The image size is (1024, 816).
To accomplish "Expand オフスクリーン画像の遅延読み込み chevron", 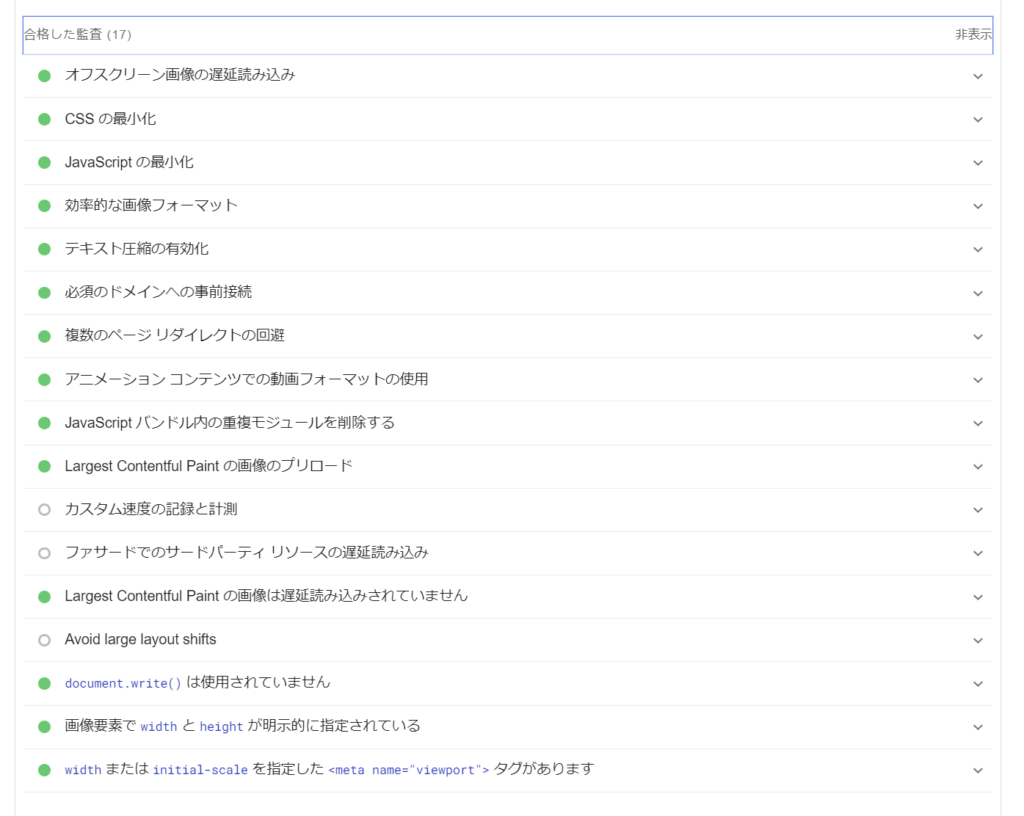I will (x=977, y=76).
